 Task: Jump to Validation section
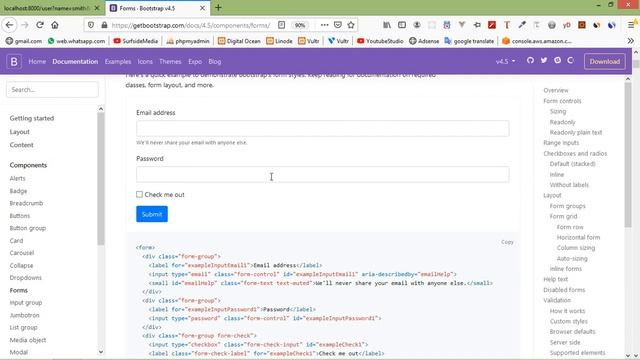pos(557,300)
